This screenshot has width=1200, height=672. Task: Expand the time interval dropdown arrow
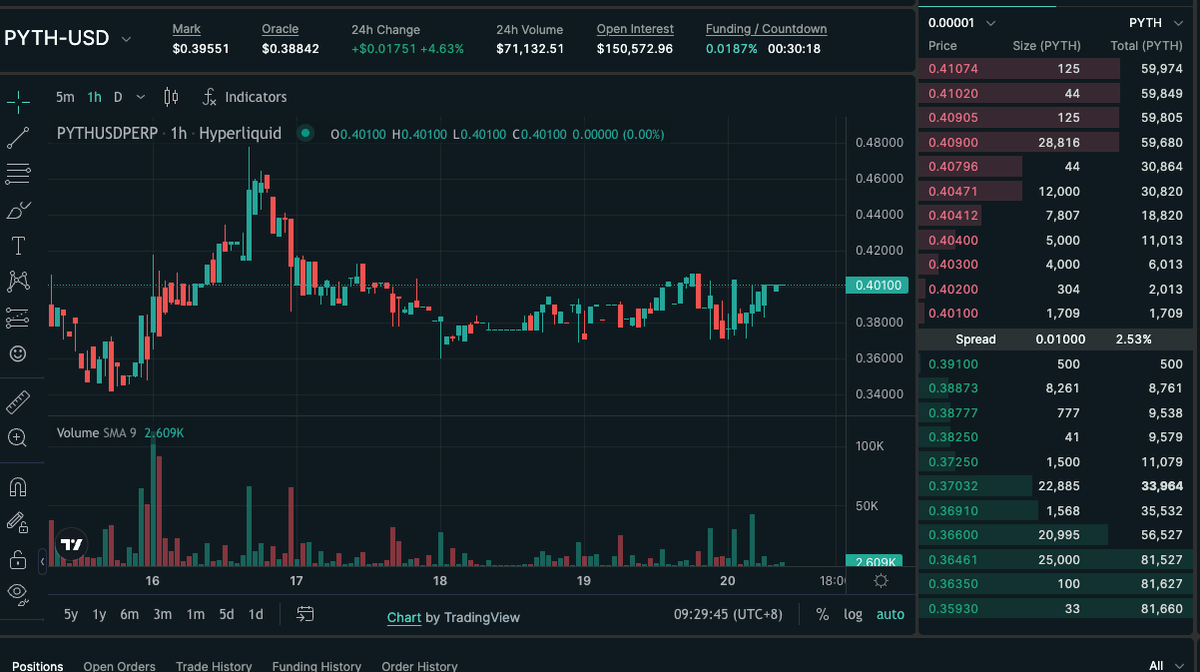click(x=140, y=97)
